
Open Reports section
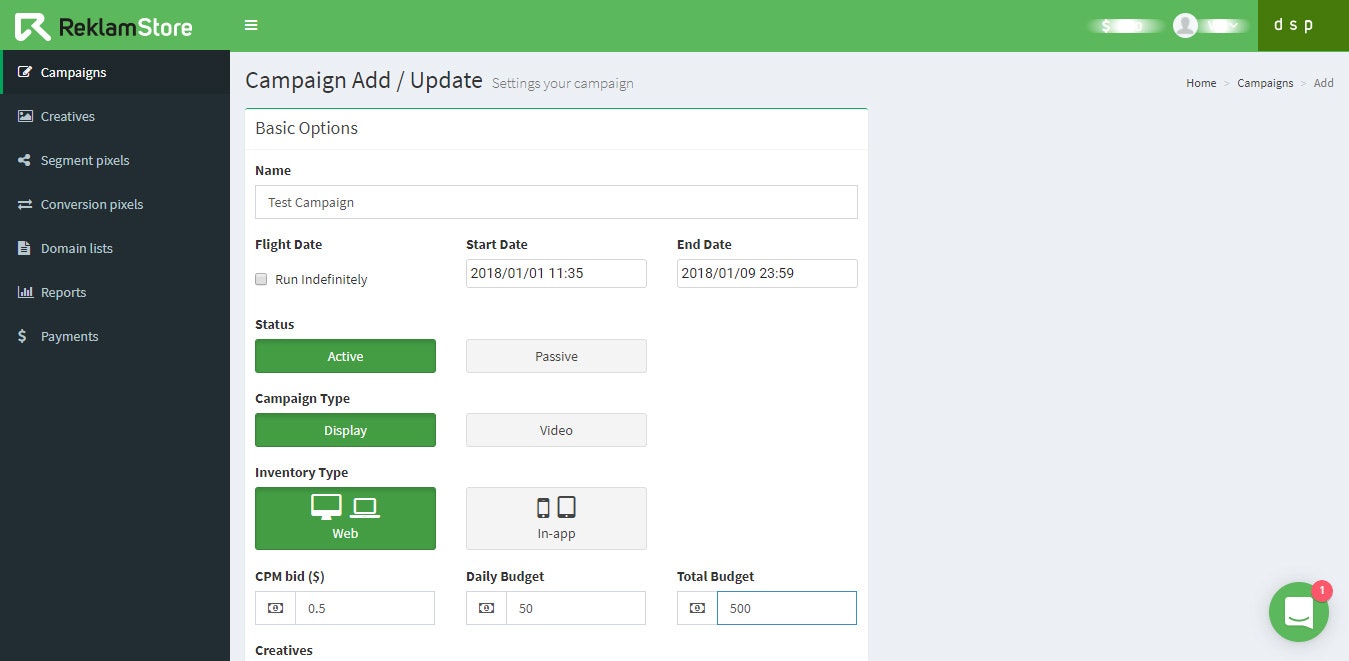tap(115, 292)
